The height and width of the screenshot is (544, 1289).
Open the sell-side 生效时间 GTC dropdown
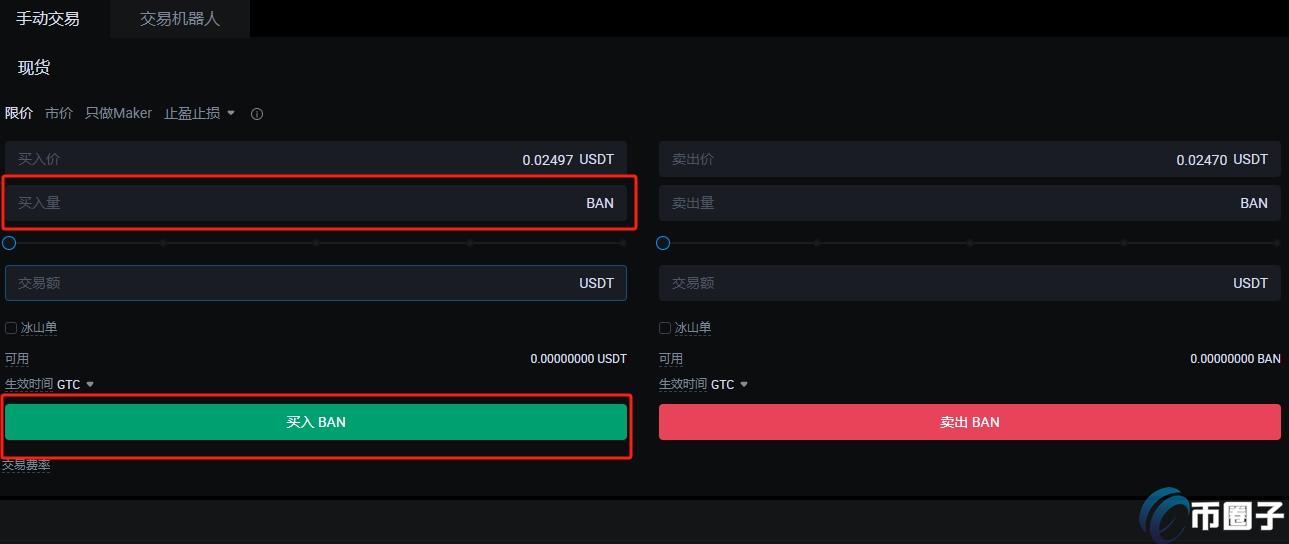coord(730,384)
